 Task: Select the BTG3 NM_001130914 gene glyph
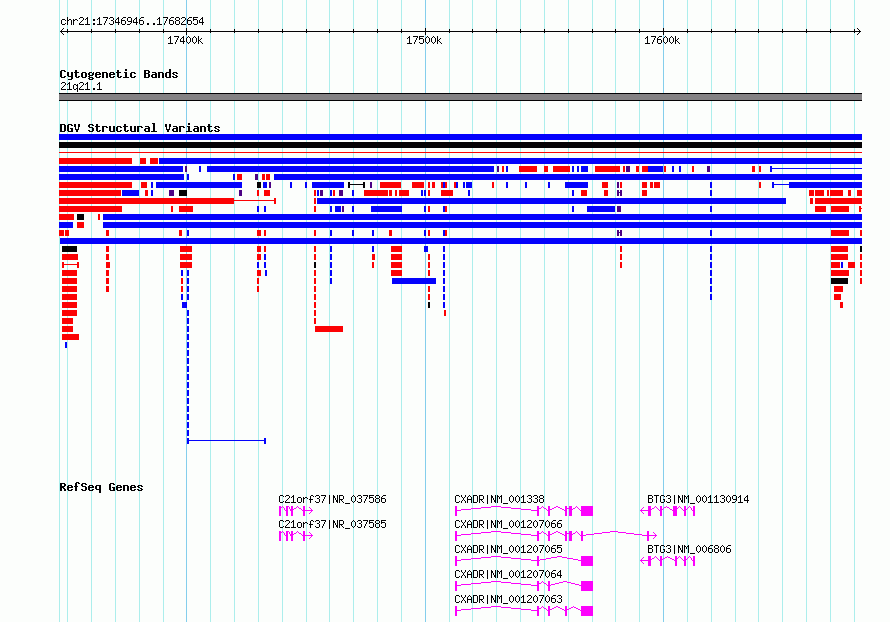coord(668,511)
